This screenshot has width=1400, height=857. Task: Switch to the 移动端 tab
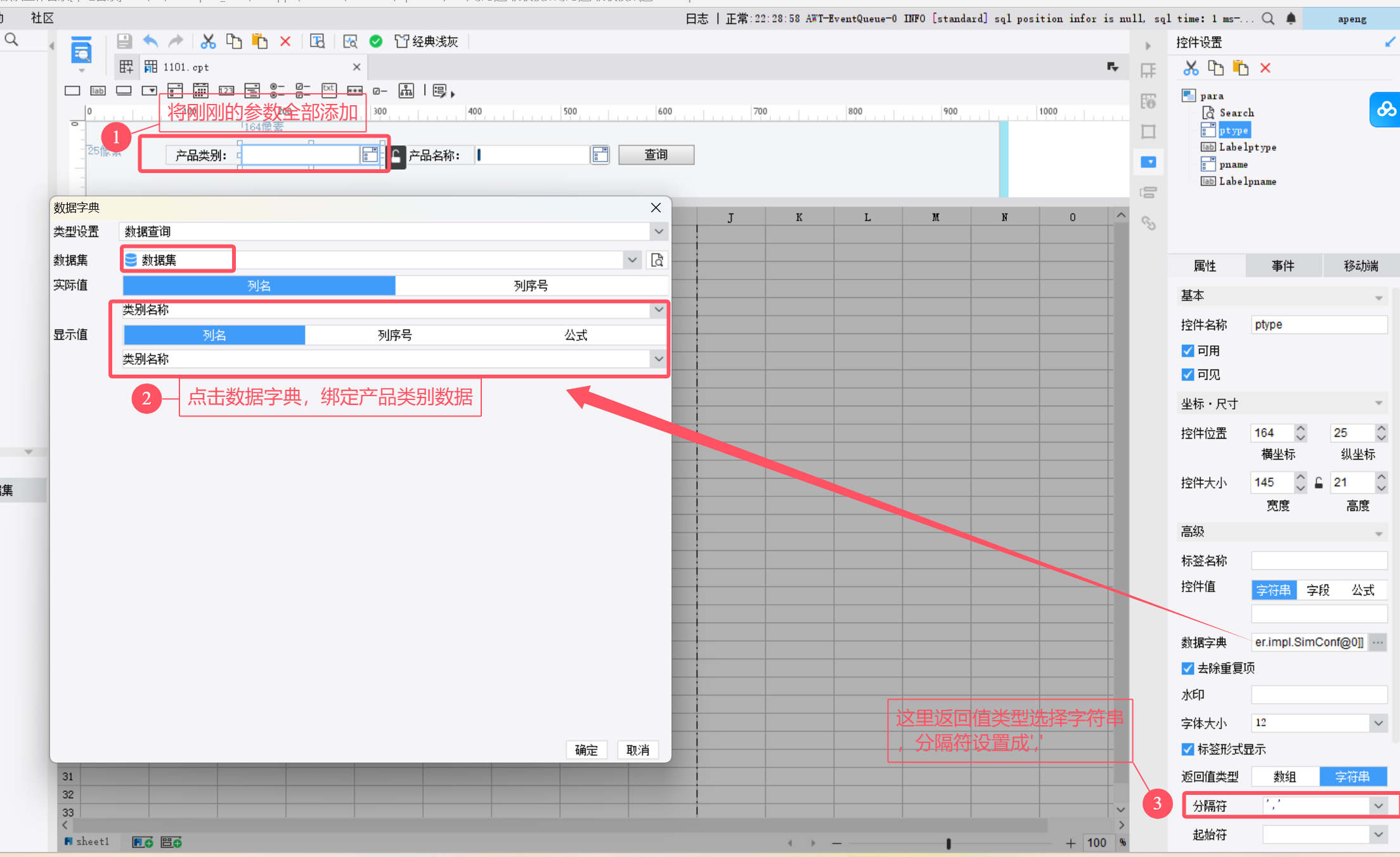coord(1361,266)
